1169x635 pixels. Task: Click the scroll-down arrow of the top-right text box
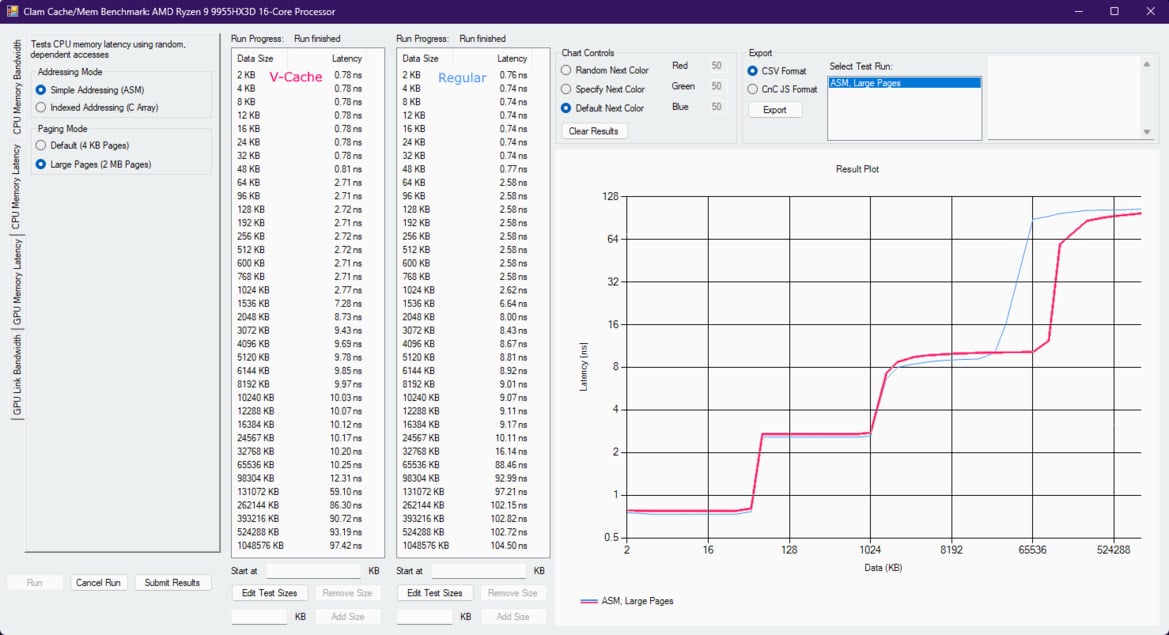tap(1147, 132)
